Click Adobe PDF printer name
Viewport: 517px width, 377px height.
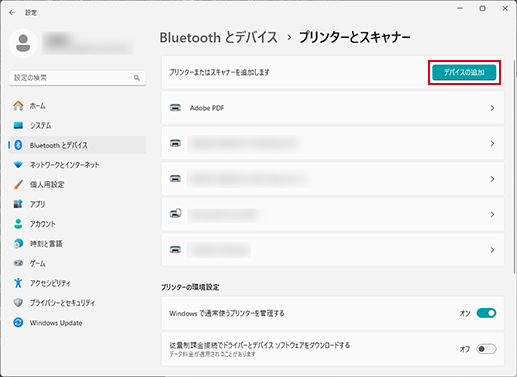click(x=207, y=108)
